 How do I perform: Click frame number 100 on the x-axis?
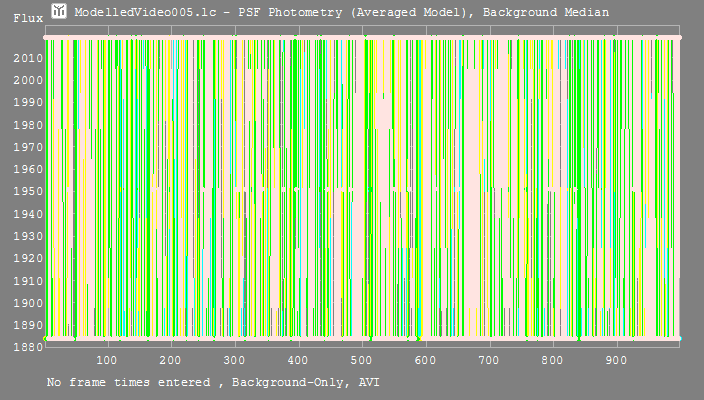click(x=106, y=360)
